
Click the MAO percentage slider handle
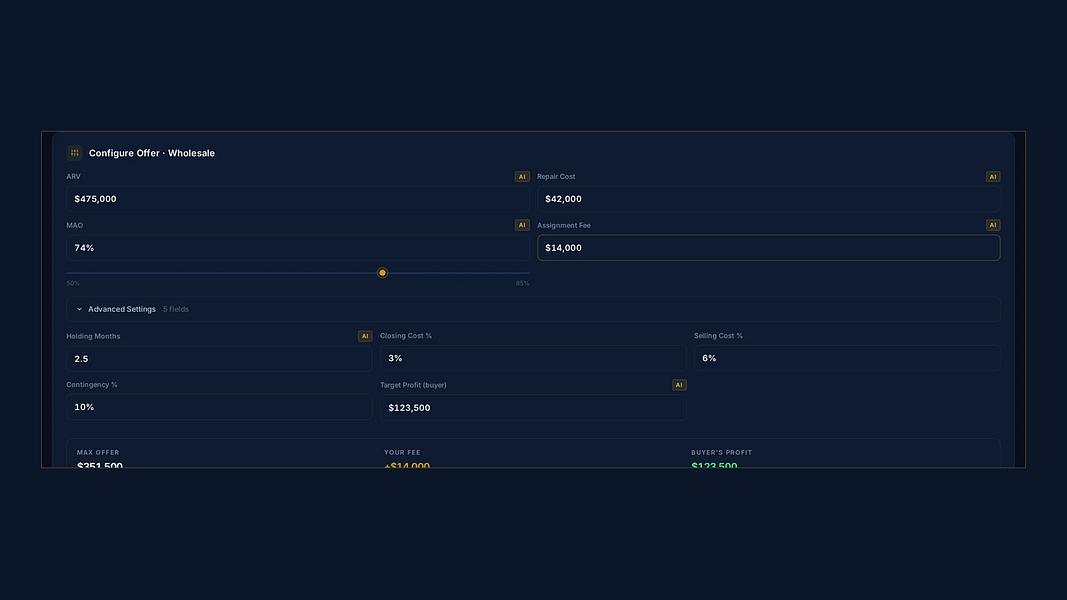pyautogui.click(x=382, y=273)
